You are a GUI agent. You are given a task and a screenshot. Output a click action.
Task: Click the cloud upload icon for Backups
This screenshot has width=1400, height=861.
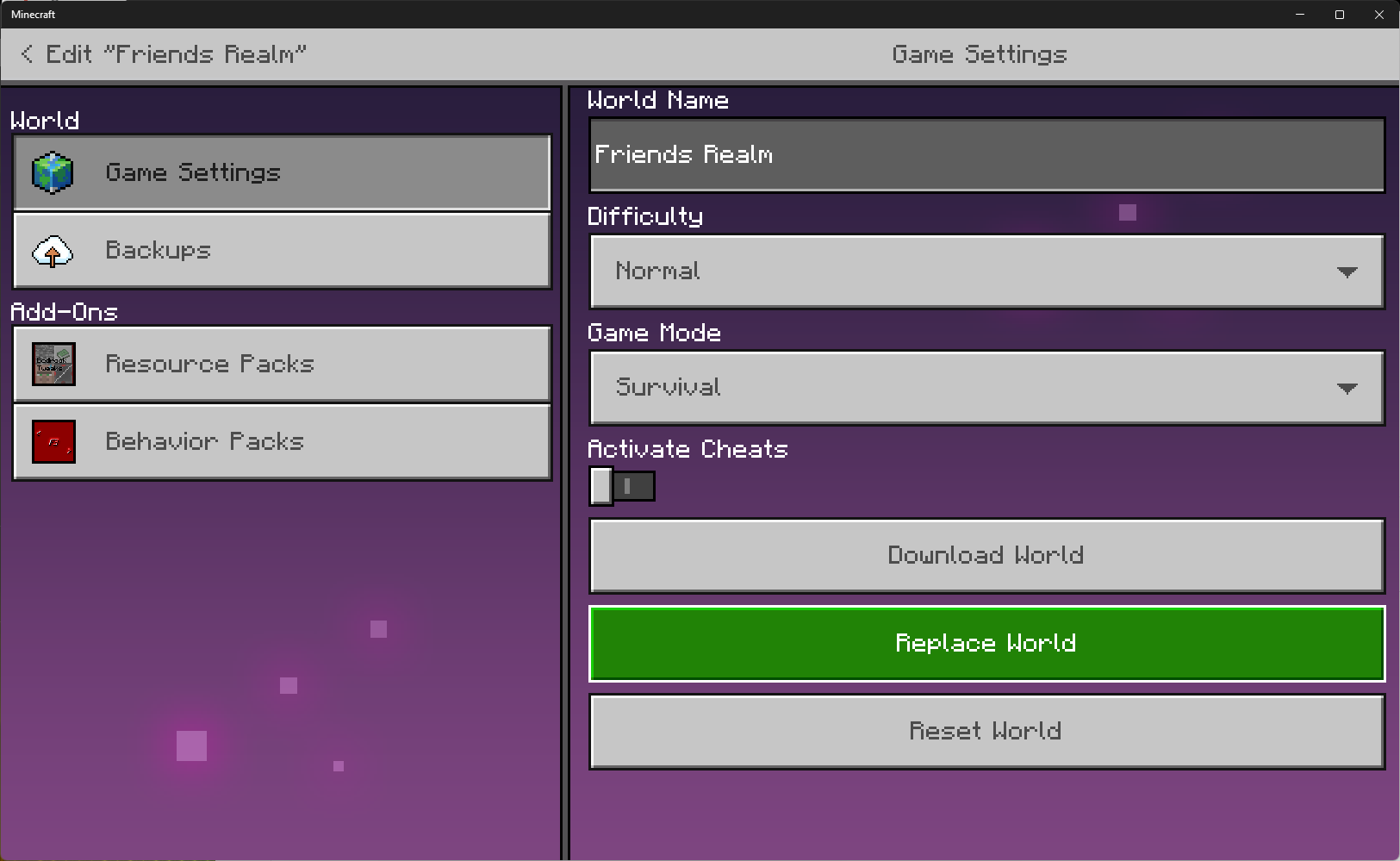[53, 251]
